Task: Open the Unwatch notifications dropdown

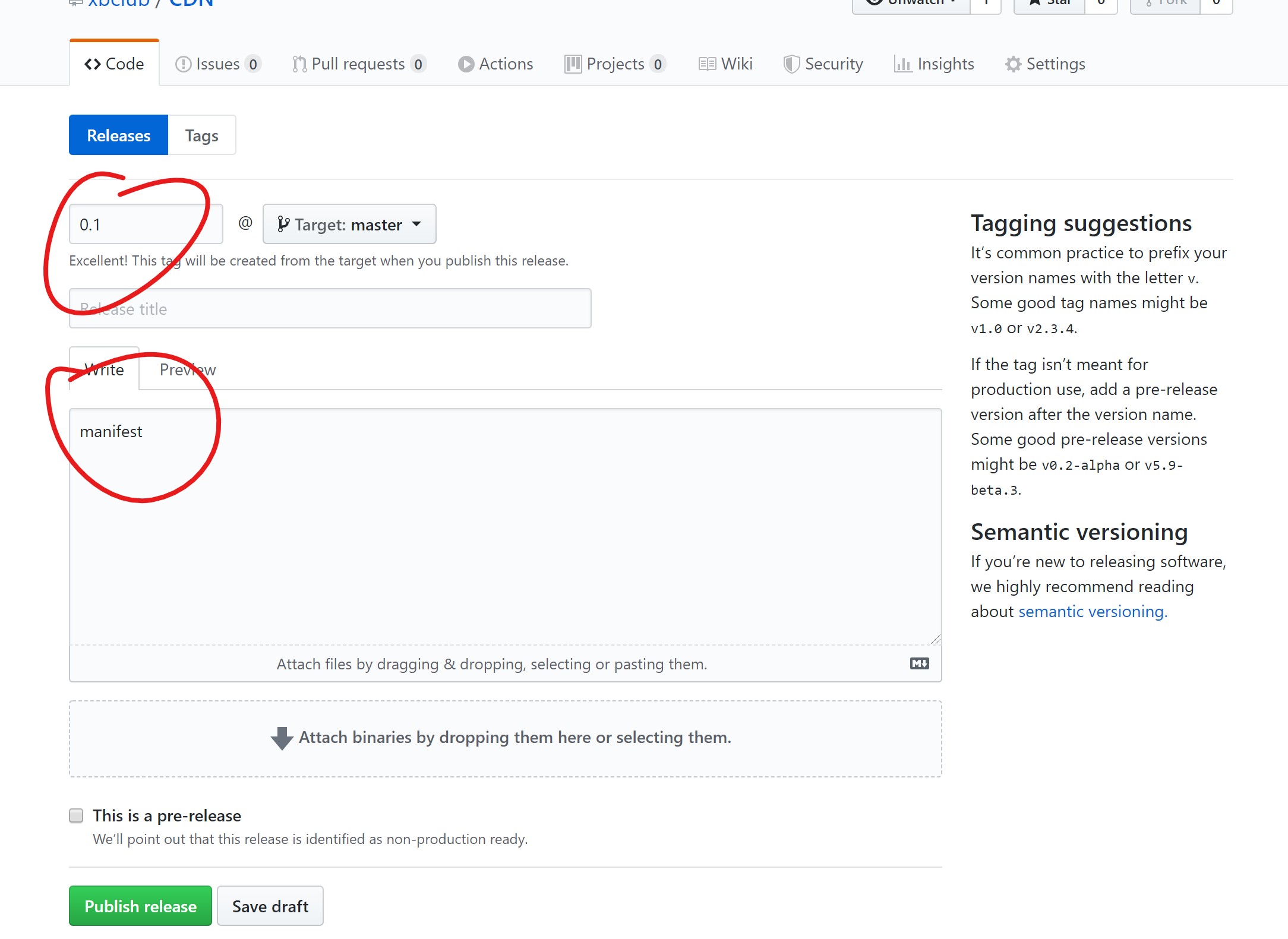Action: [912, 4]
